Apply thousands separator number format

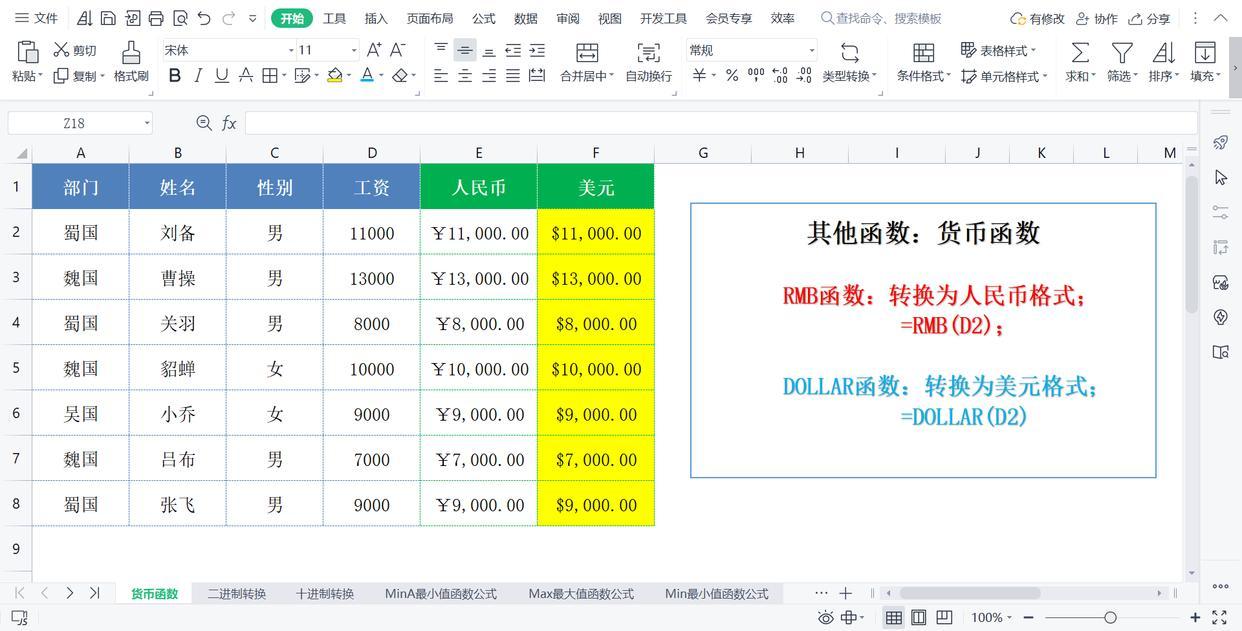click(x=756, y=75)
